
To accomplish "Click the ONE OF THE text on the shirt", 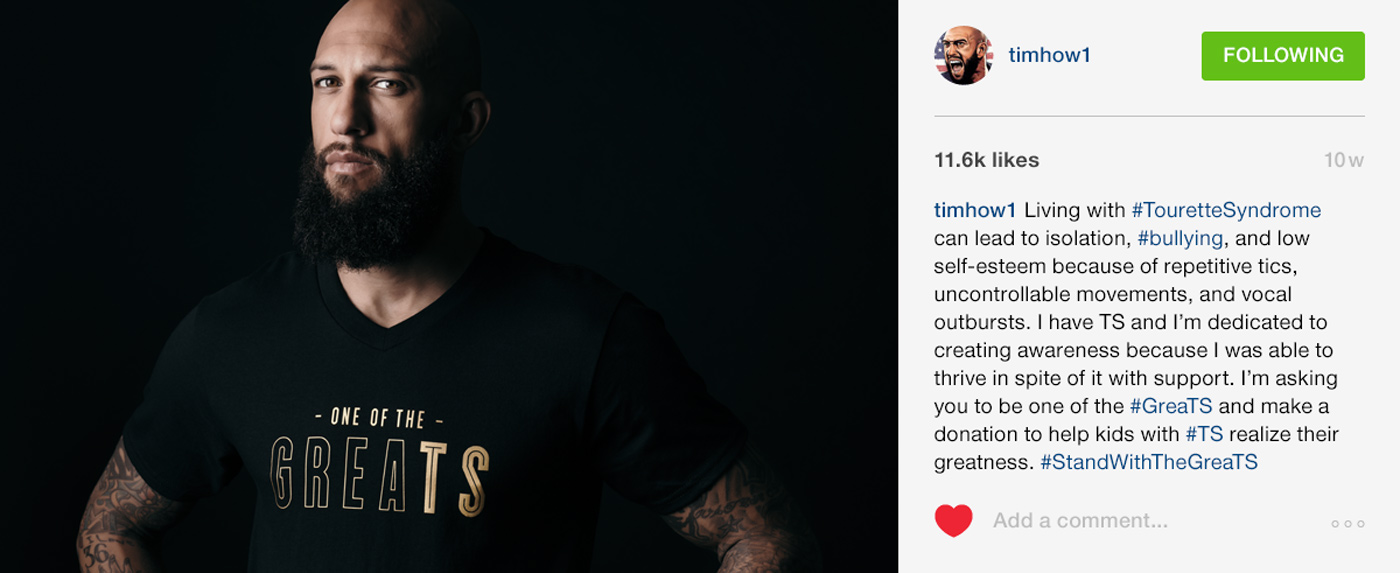I will (x=378, y=417).
